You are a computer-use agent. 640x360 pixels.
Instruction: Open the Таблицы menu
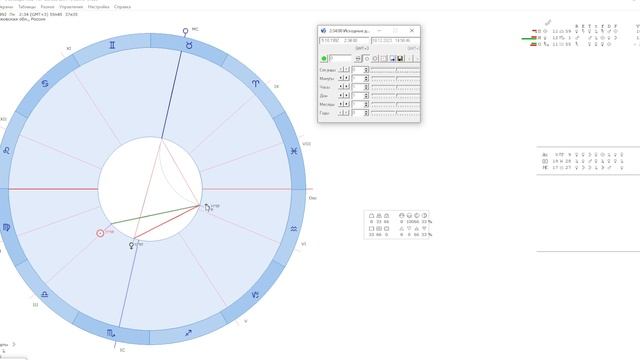pyautogui.click(x=27, y=7)
